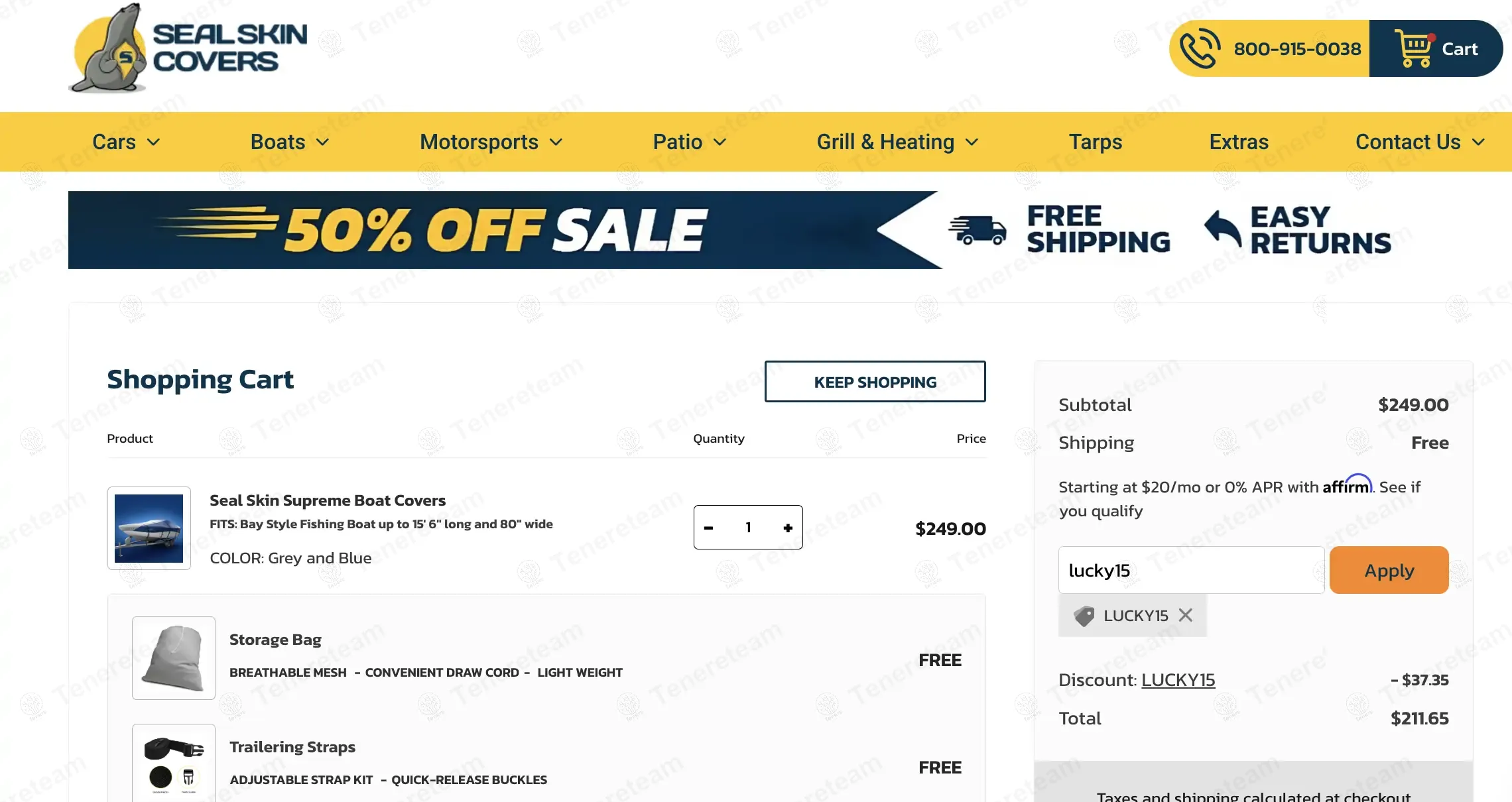Increase boat cover quantity with plus
Screen dimensions: 1512x802
pos(788,528)
